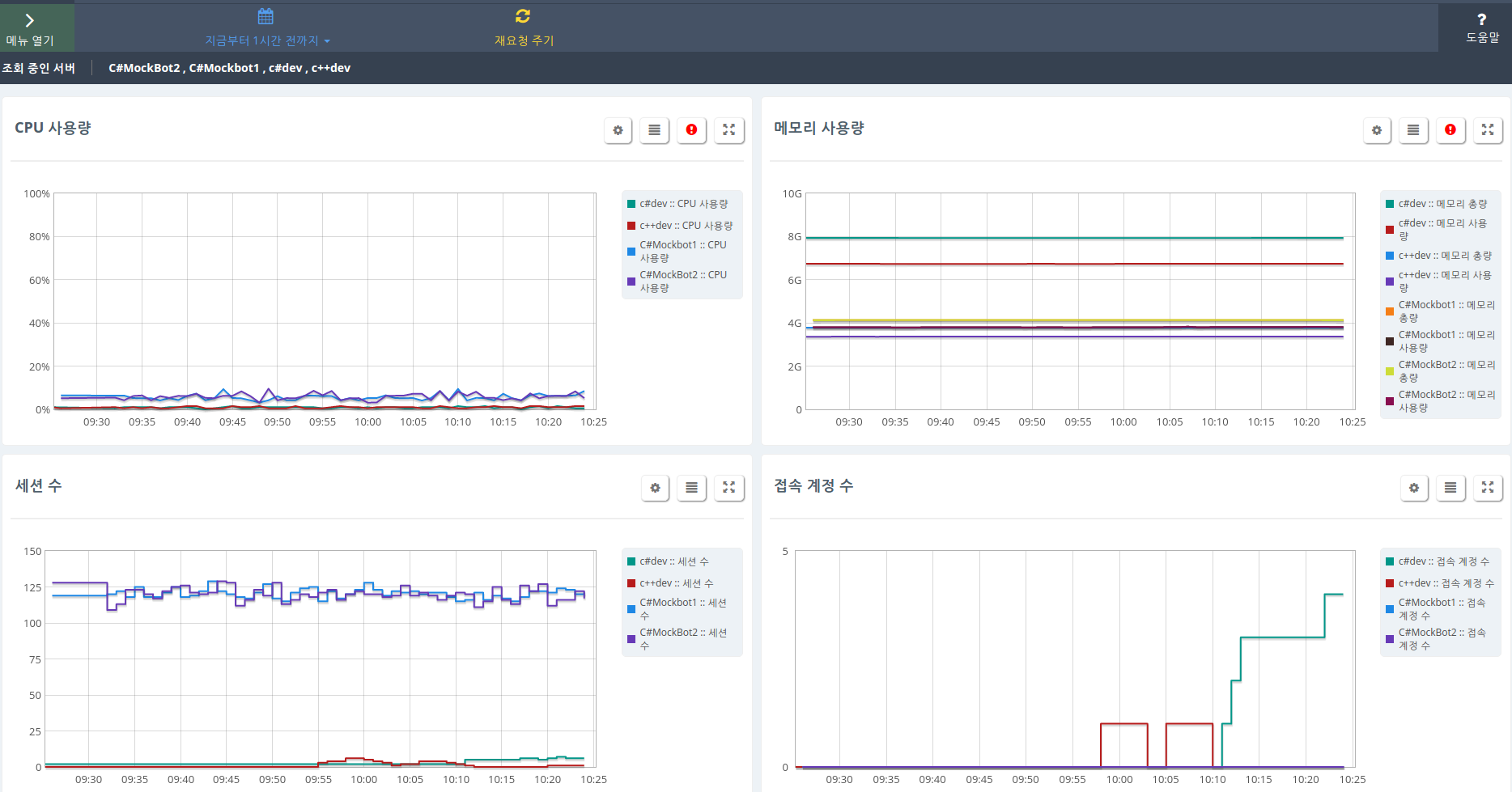Click c#dev :: 접속 계정 수 legend text
Image resolution: width=1512 pixels, height=792 pixels.
click(1444, 561)
